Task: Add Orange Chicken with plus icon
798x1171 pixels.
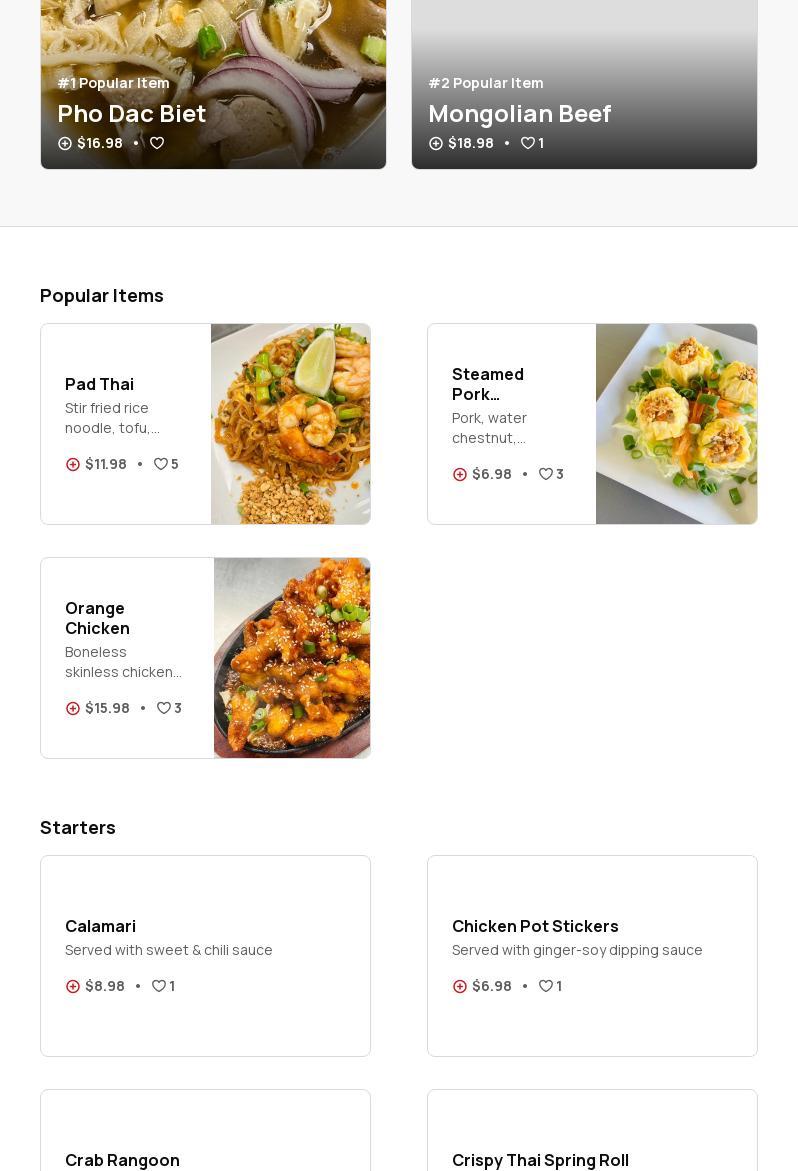Action: [73, 709]
